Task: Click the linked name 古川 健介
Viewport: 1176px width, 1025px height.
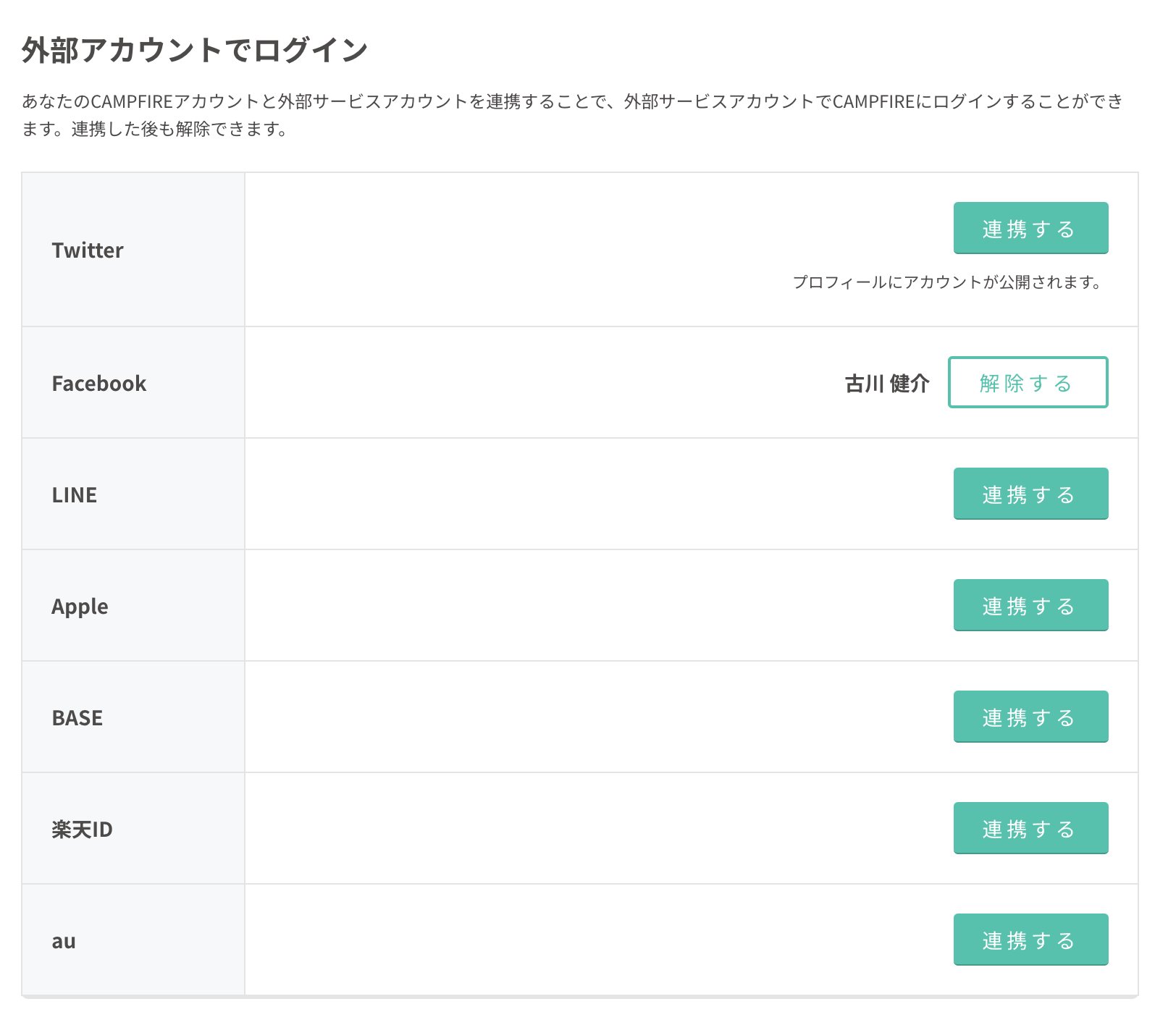Action: click(887, 384)
